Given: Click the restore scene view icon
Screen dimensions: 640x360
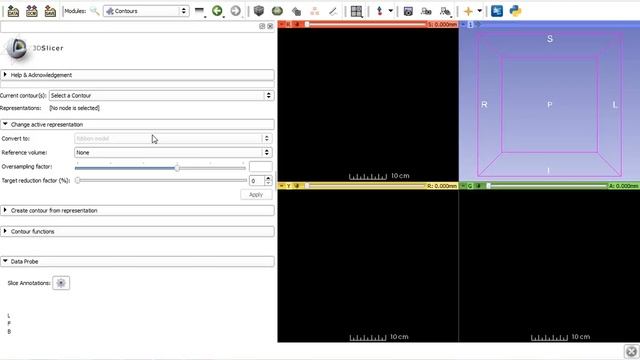Looking at the screenshot, I should point(445,11).
